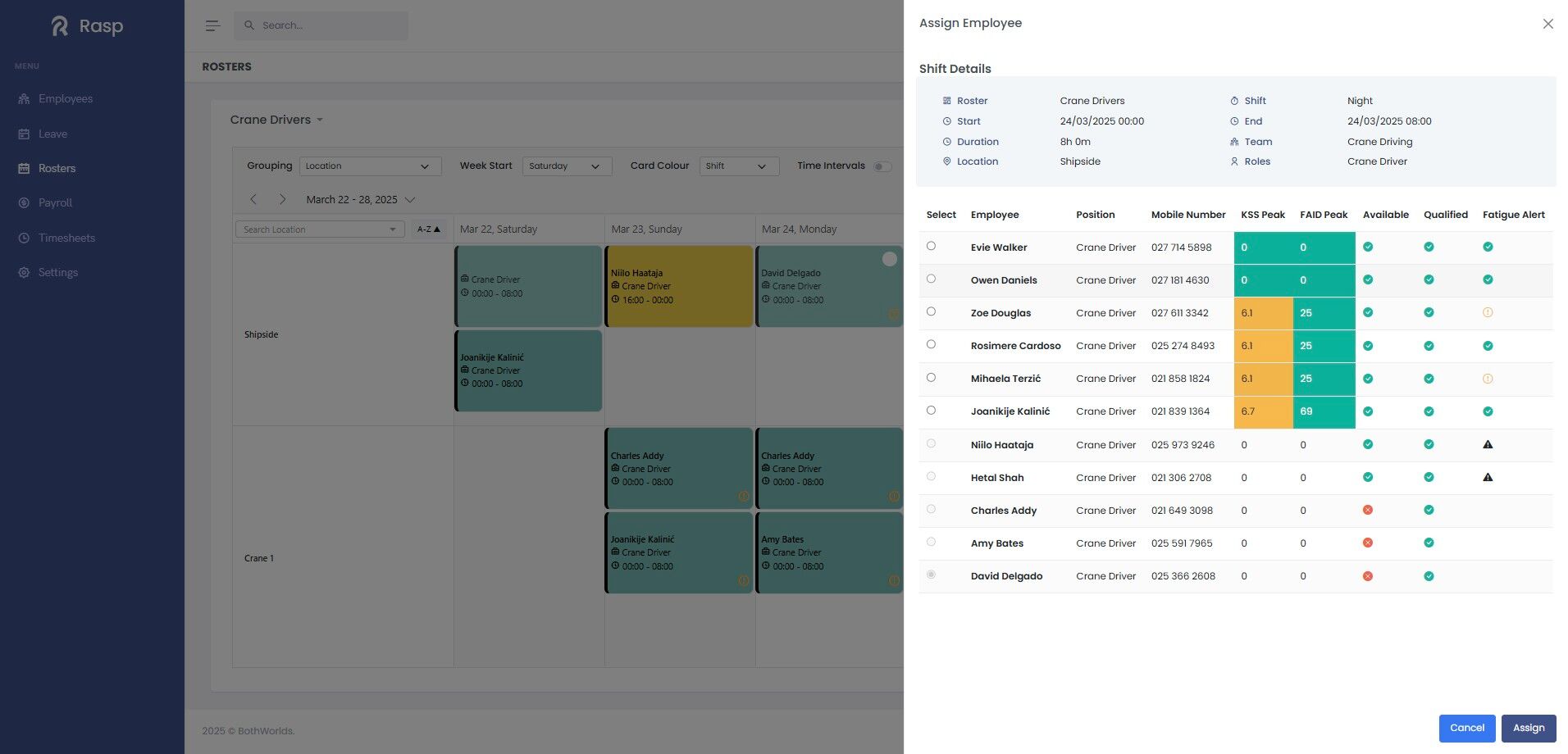Select Evie Walker radio button
Viewport: 1568px width, 754px height.
(x=931, y=246)
